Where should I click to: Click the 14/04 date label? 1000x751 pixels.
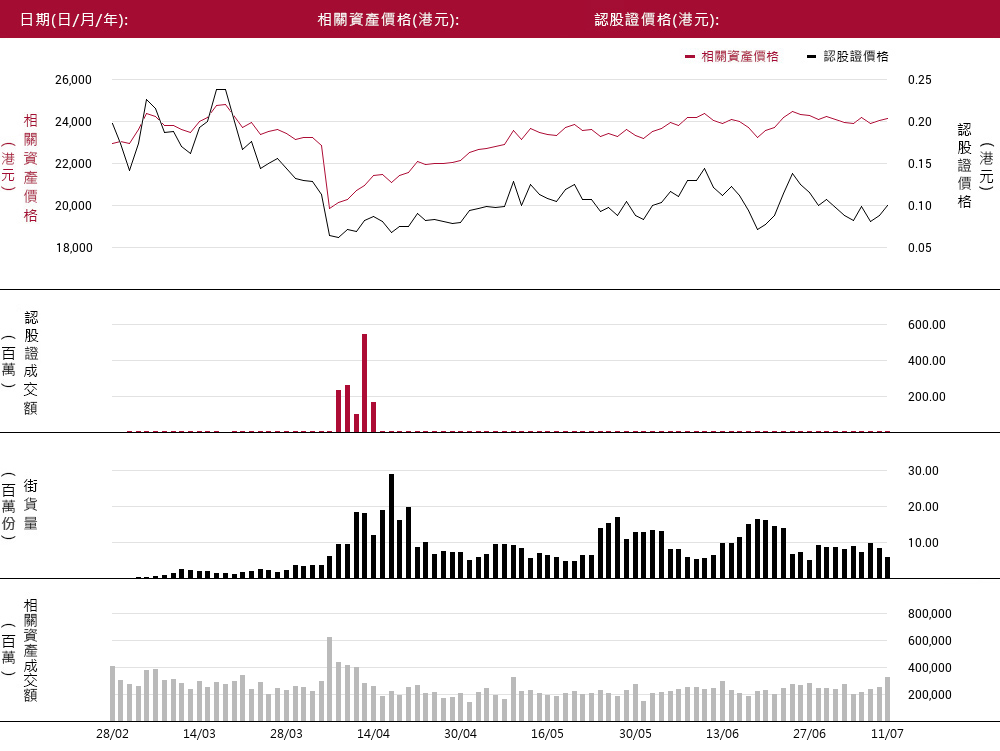coord(373,734)
